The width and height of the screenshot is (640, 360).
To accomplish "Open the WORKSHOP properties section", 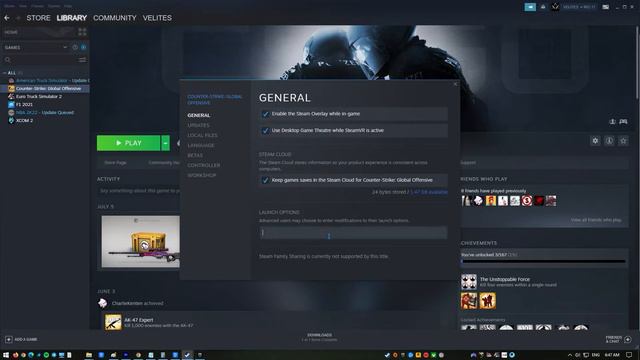I will (x=202, y=175).
